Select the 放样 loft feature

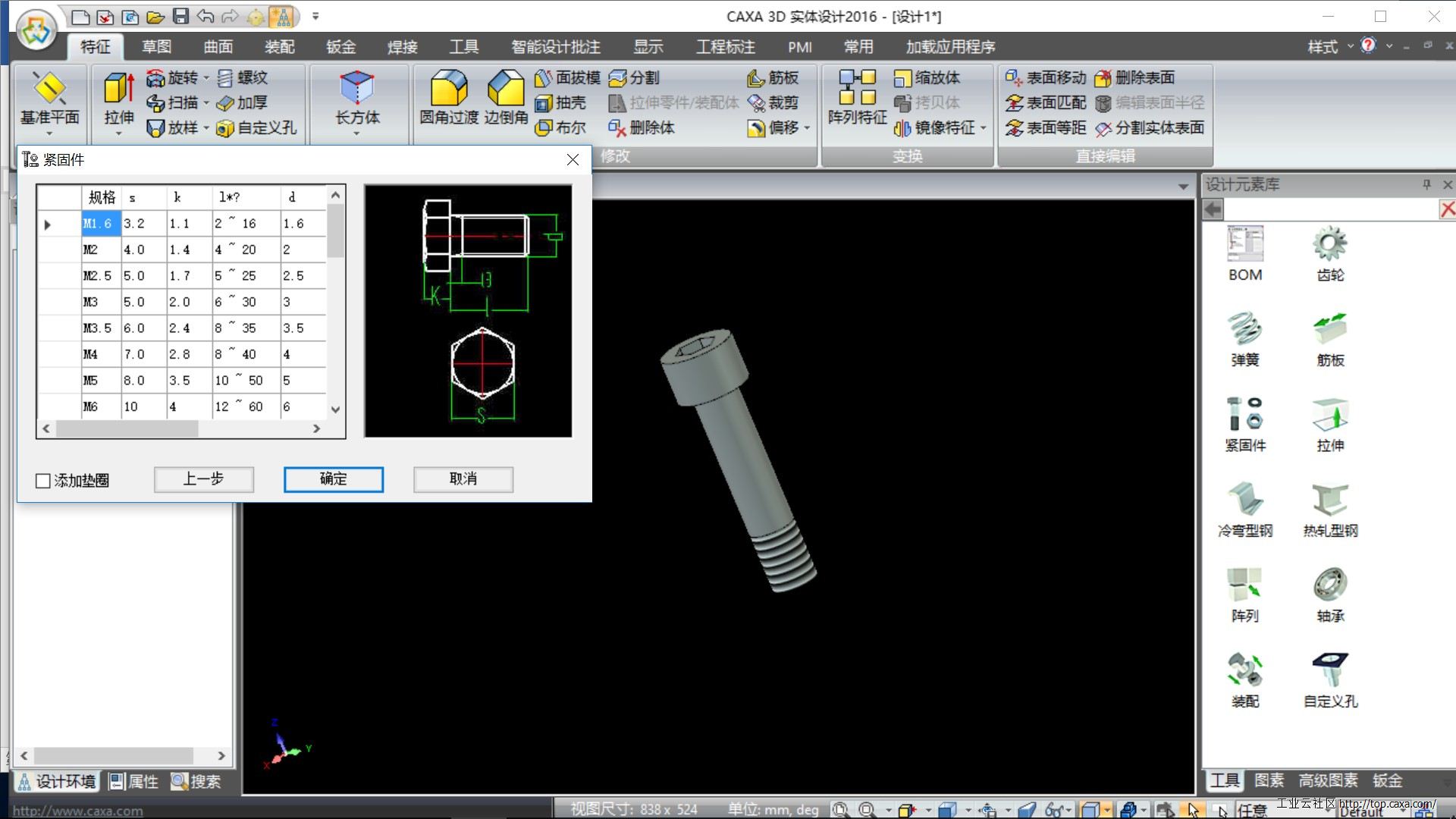click(173, 127)
